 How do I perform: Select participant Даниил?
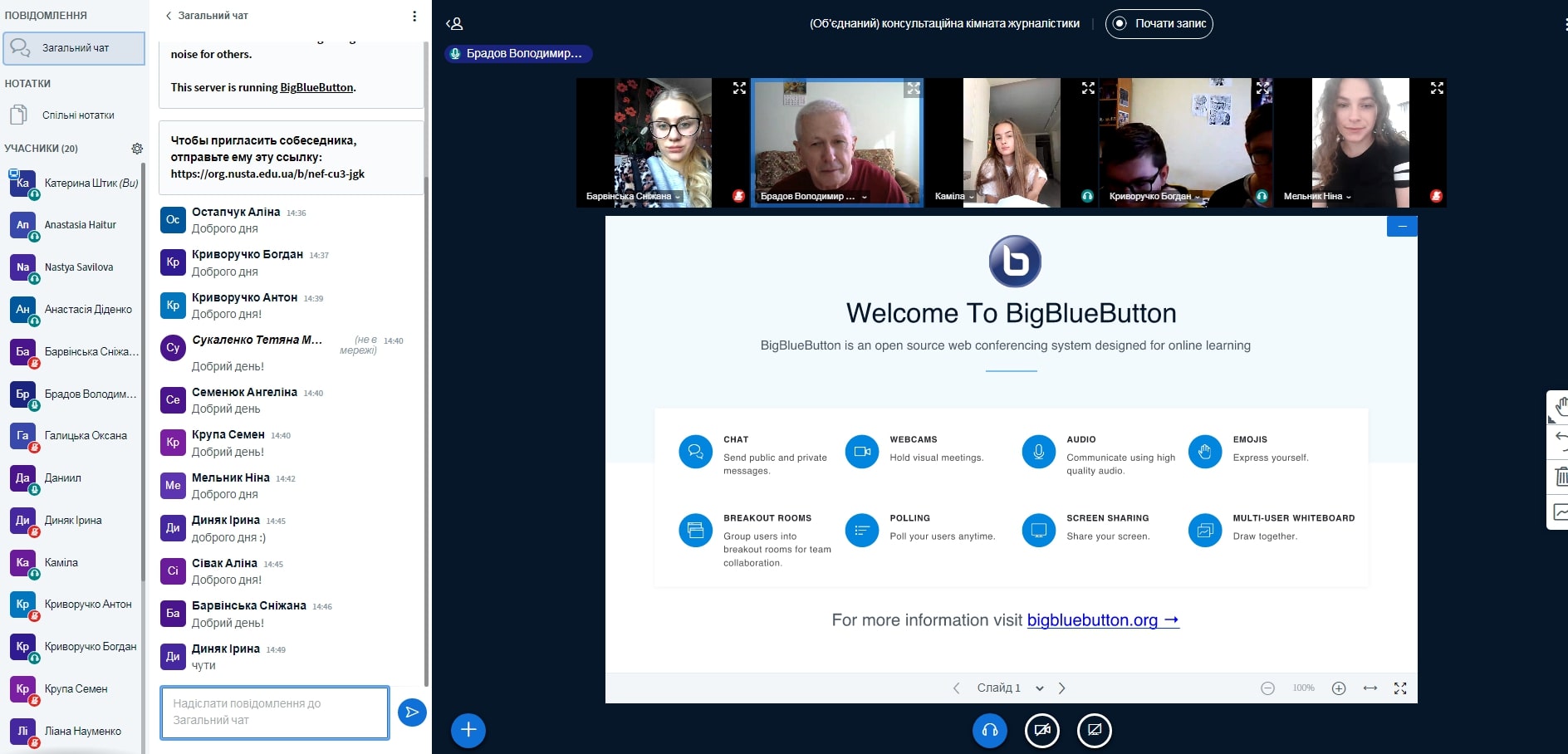74,478
